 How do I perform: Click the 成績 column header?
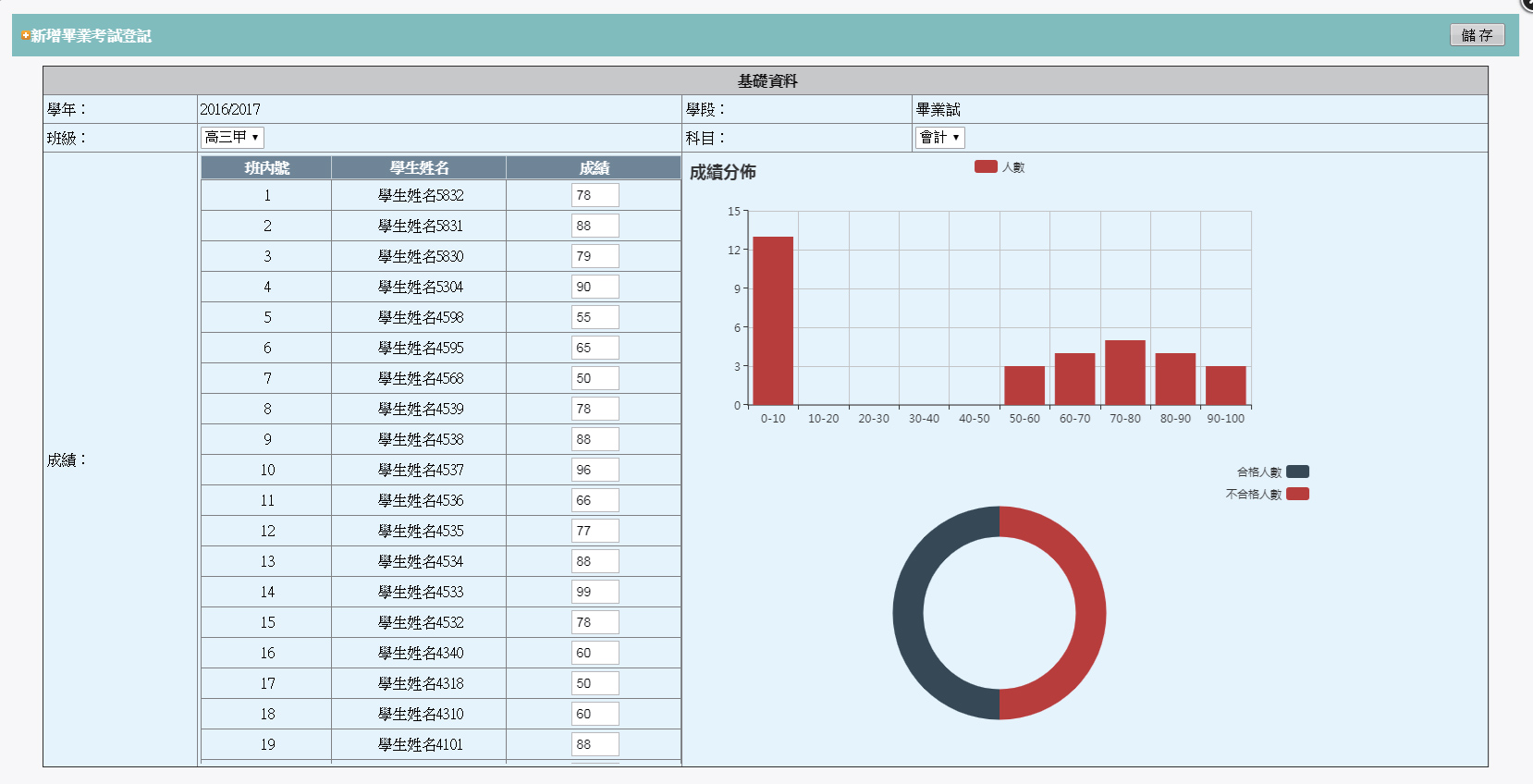click(x=594, y=167)
